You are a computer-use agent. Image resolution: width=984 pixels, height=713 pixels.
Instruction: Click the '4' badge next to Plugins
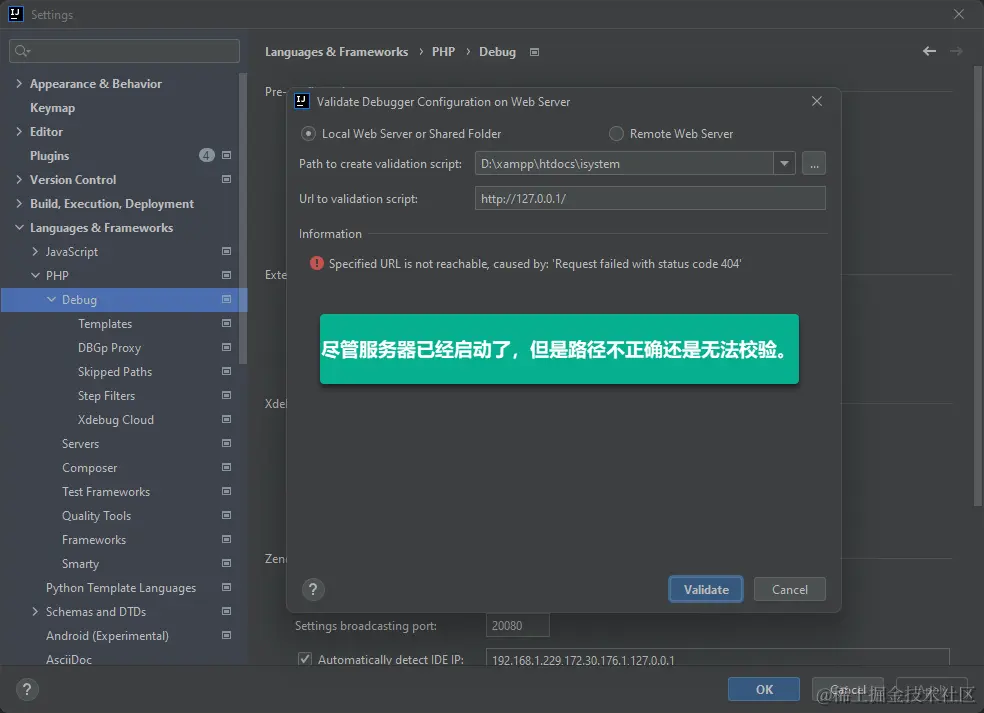coord(206,155)
